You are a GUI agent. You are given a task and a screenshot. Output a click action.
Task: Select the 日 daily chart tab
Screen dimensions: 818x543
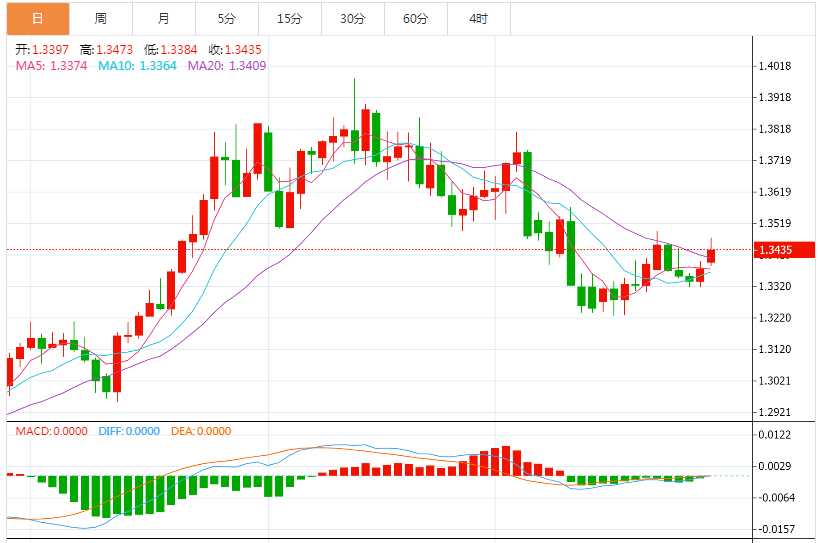coord(38,19)
